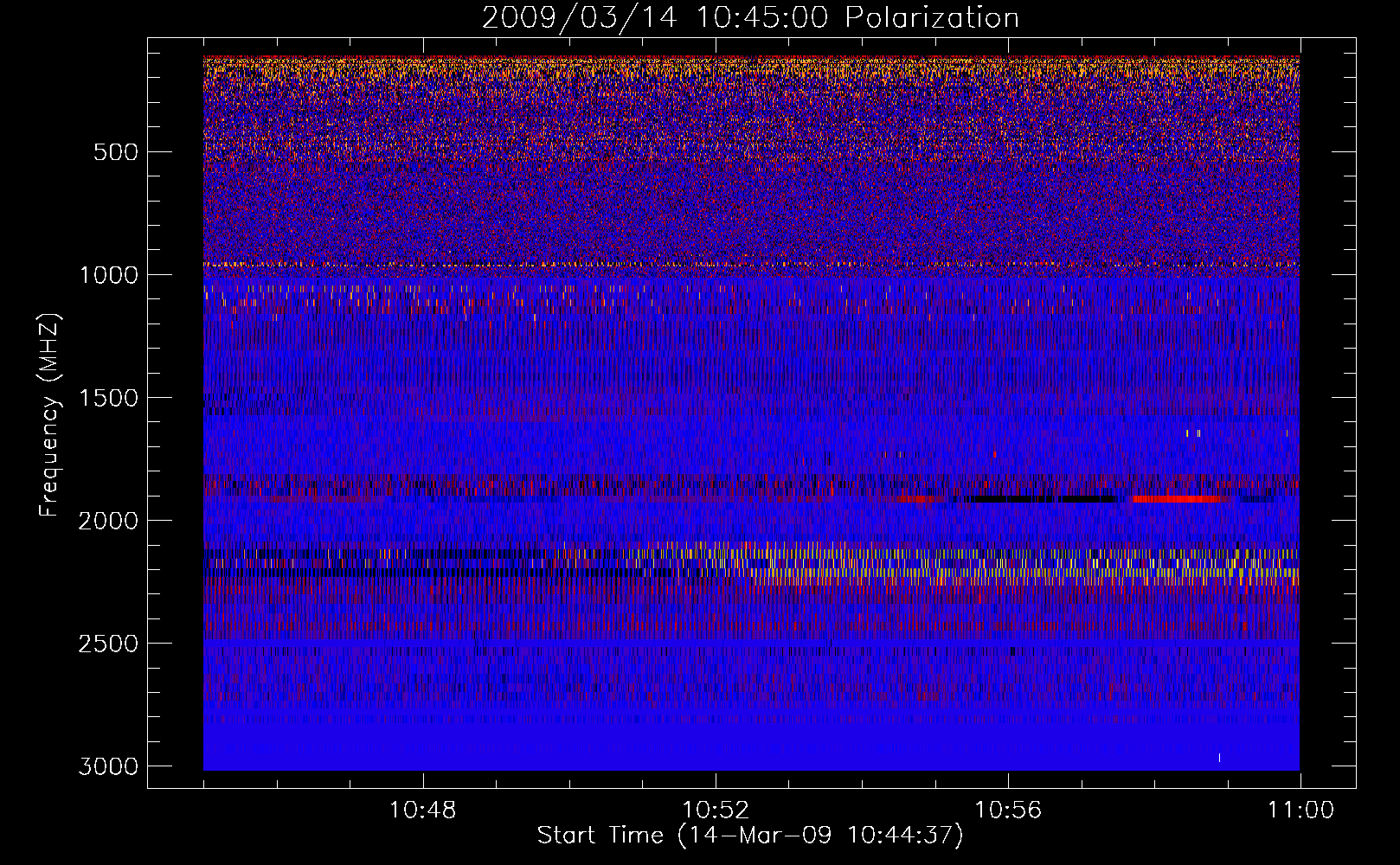Select the 500 frequency tick label
The height and width of the screenshot is (865, 1400).
[115, 152]
